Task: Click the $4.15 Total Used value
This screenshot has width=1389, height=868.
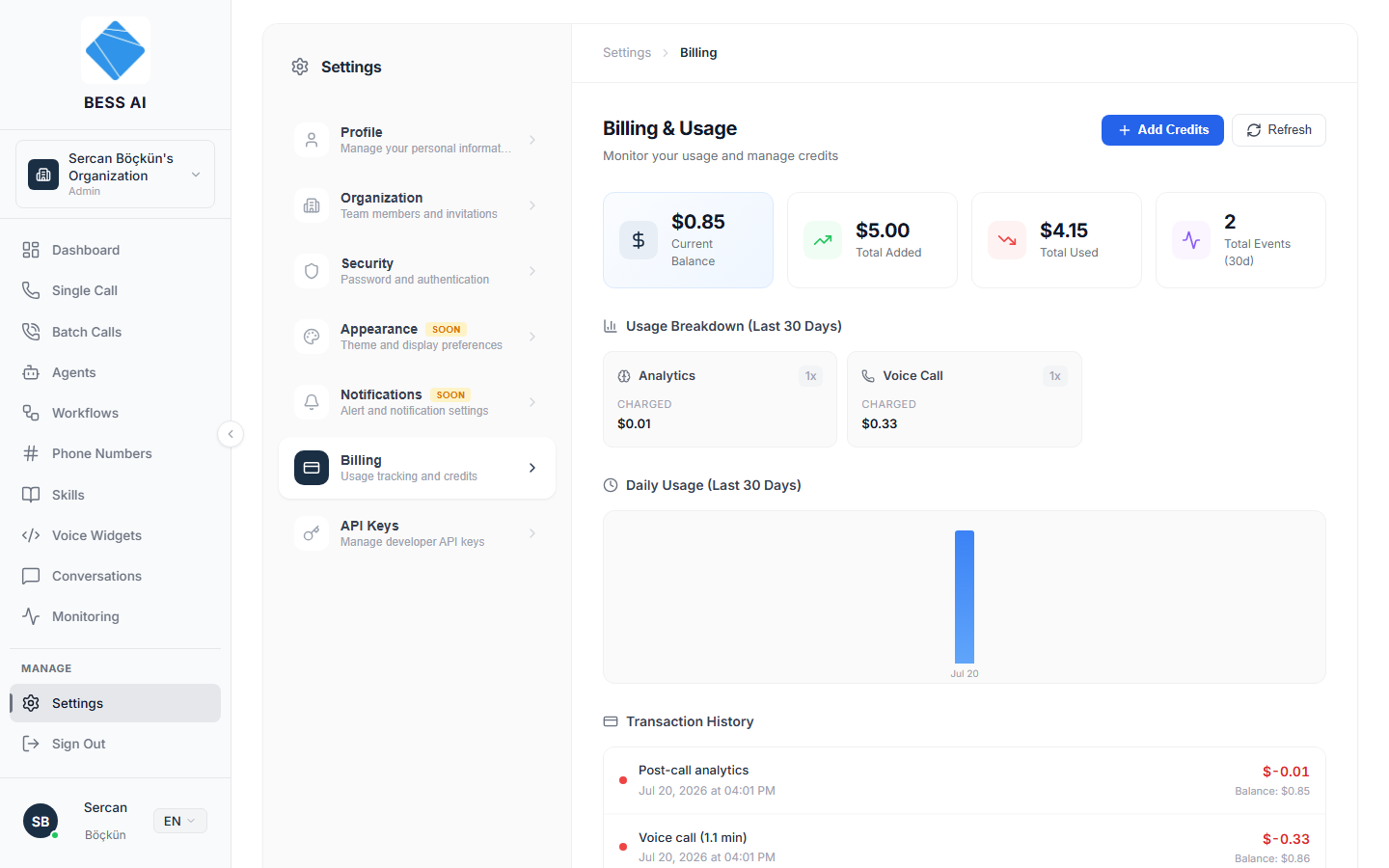Action: [x=1064, y=231]
